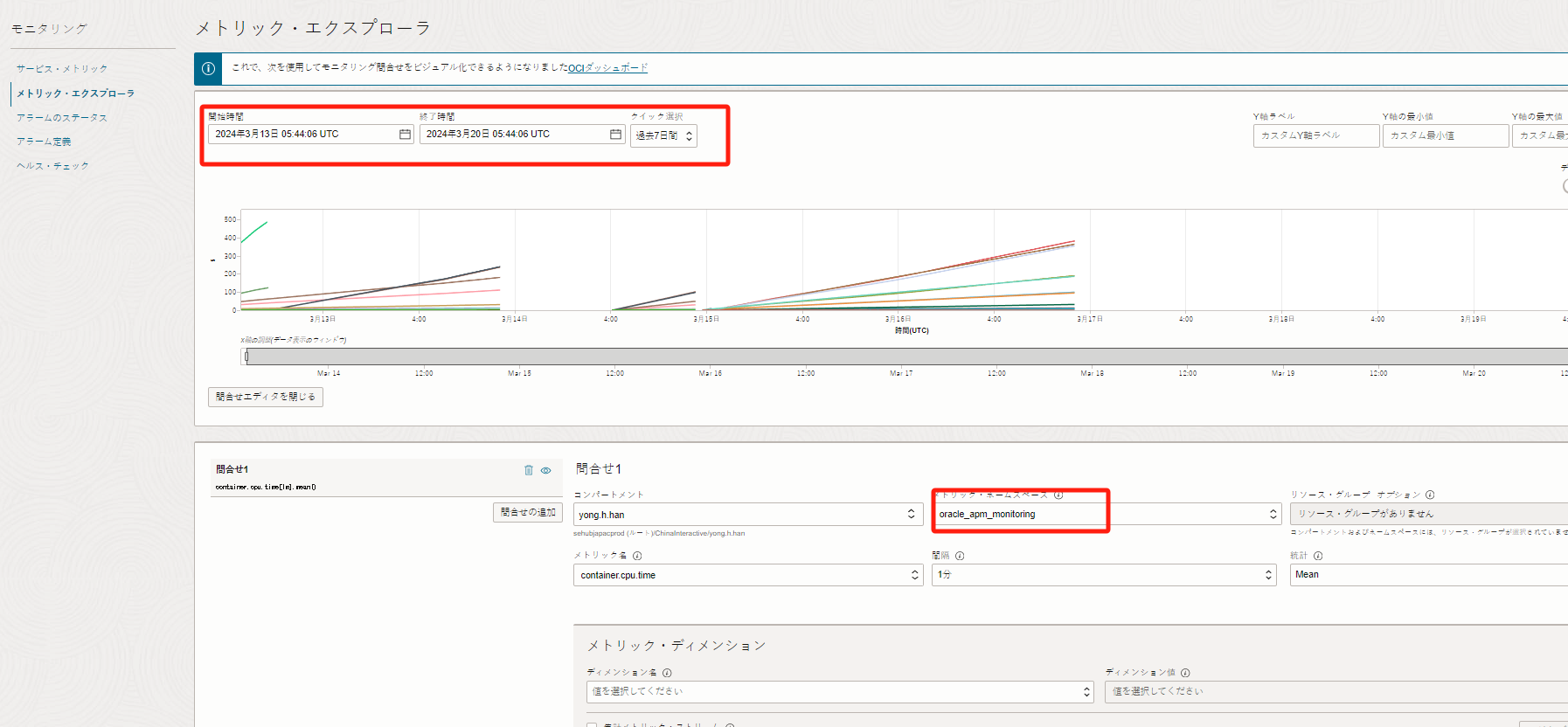Open the コンパートメント yong.h.han dropdown
This screenshot has height=727, width=1568.
point(747,515)
